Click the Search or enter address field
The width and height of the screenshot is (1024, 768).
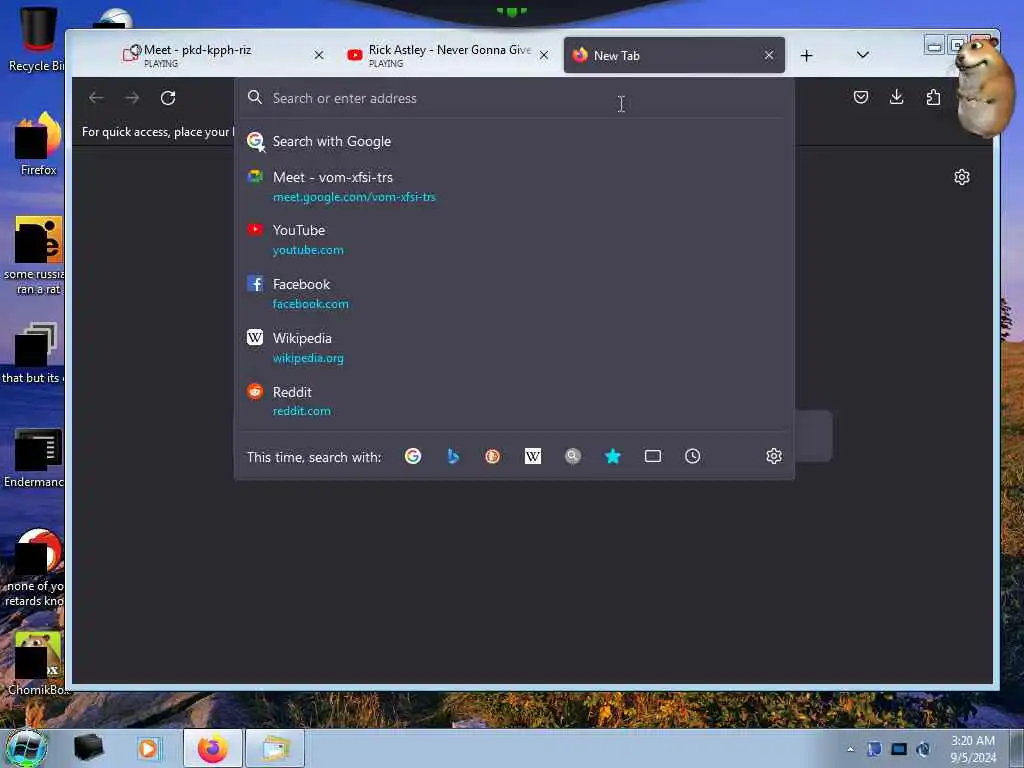(x=515, y=98)
